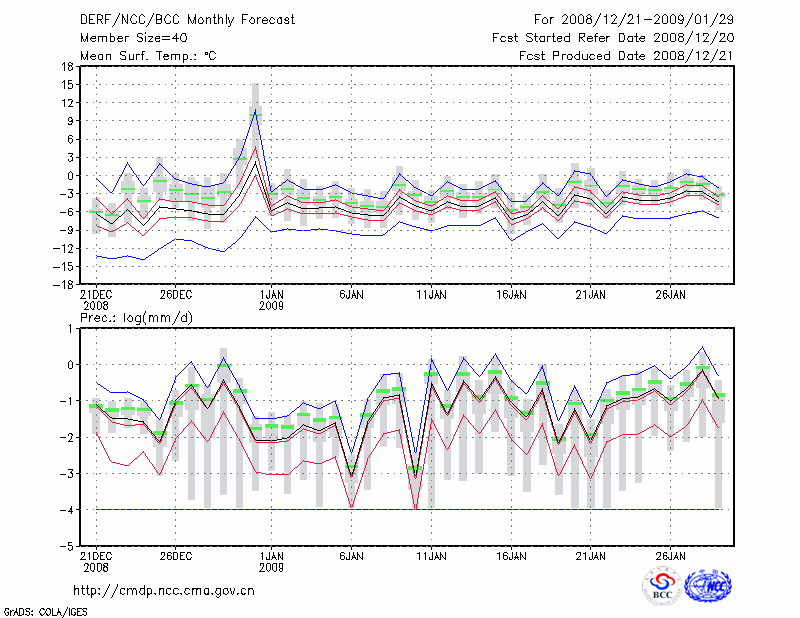This screenshot has height=618, width=800.
Task: Click 1JAN 2009 on the temperature chart axis
Action: 270,300
